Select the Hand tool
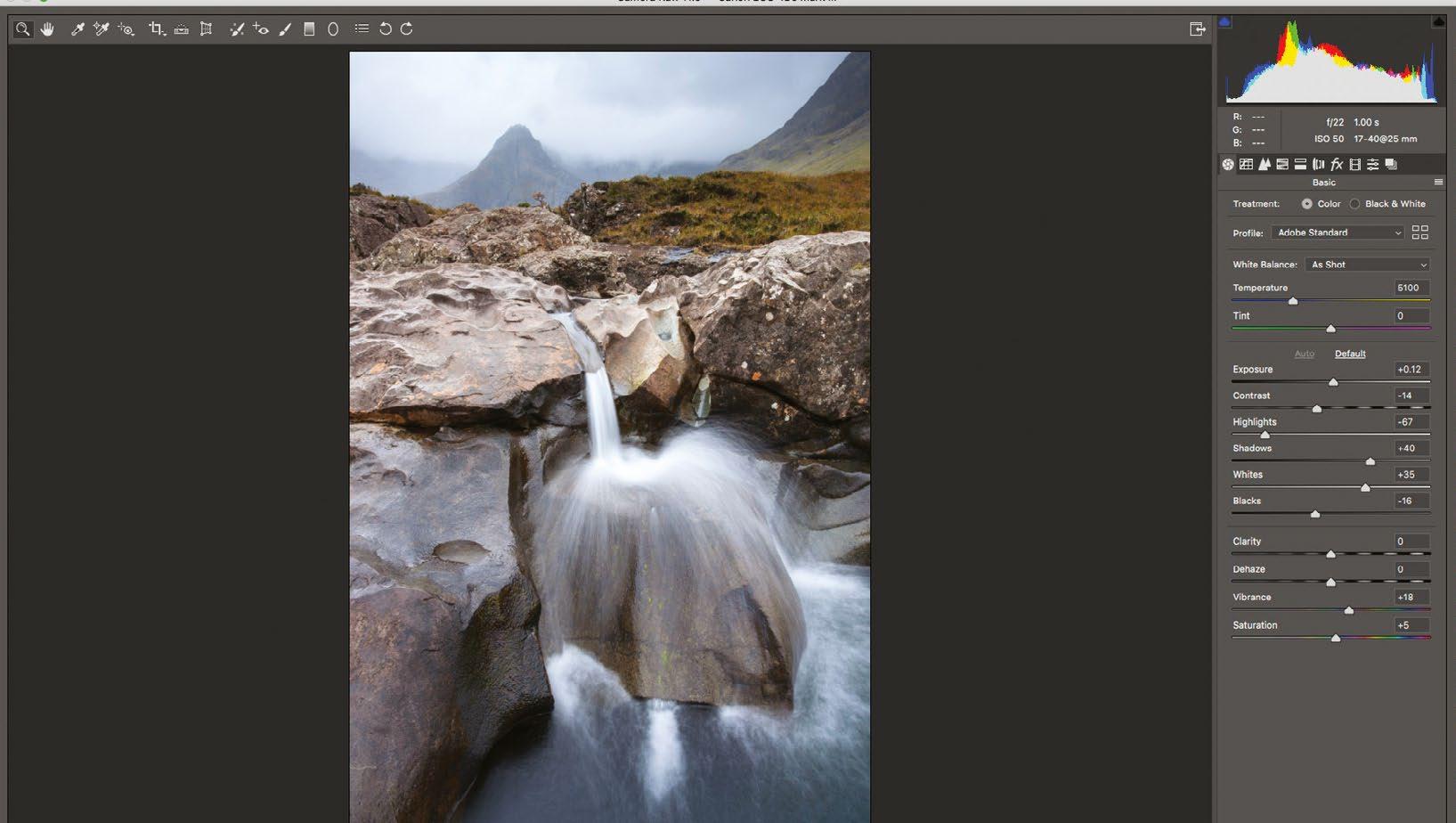1456x823 pixels. click(47, 29)
